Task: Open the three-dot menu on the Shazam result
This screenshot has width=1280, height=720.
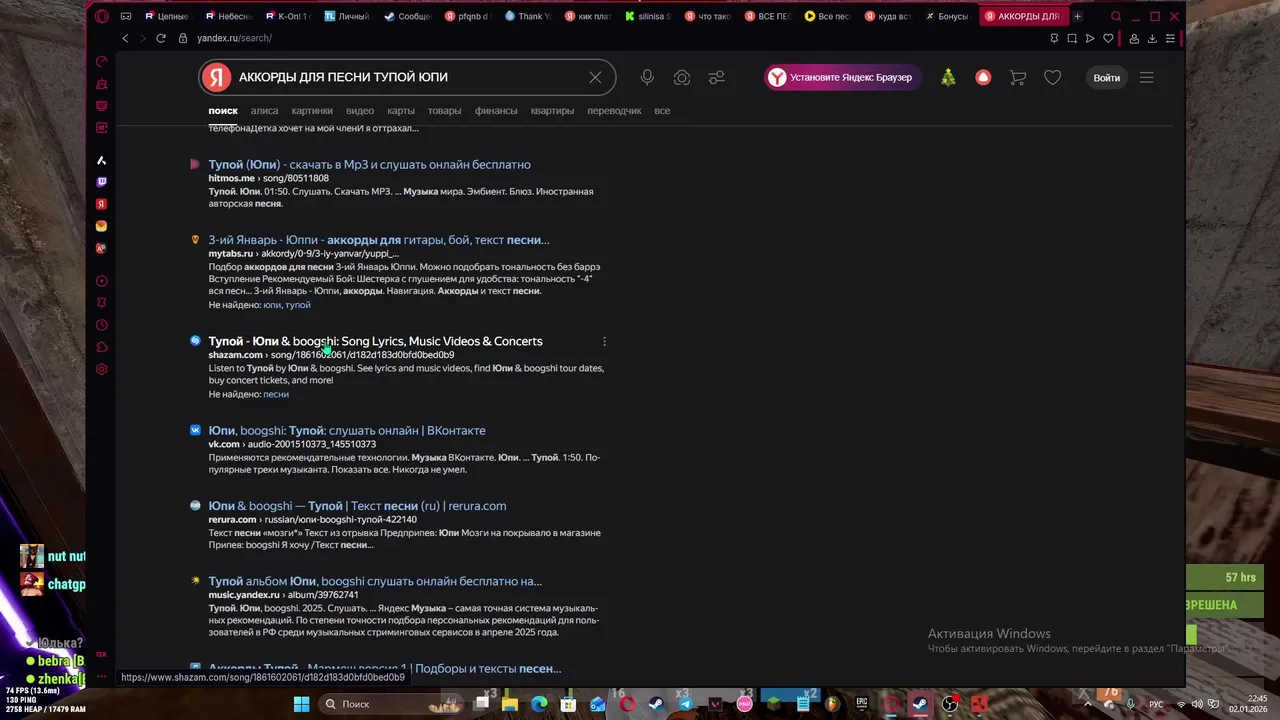Action: coord(604,341)
